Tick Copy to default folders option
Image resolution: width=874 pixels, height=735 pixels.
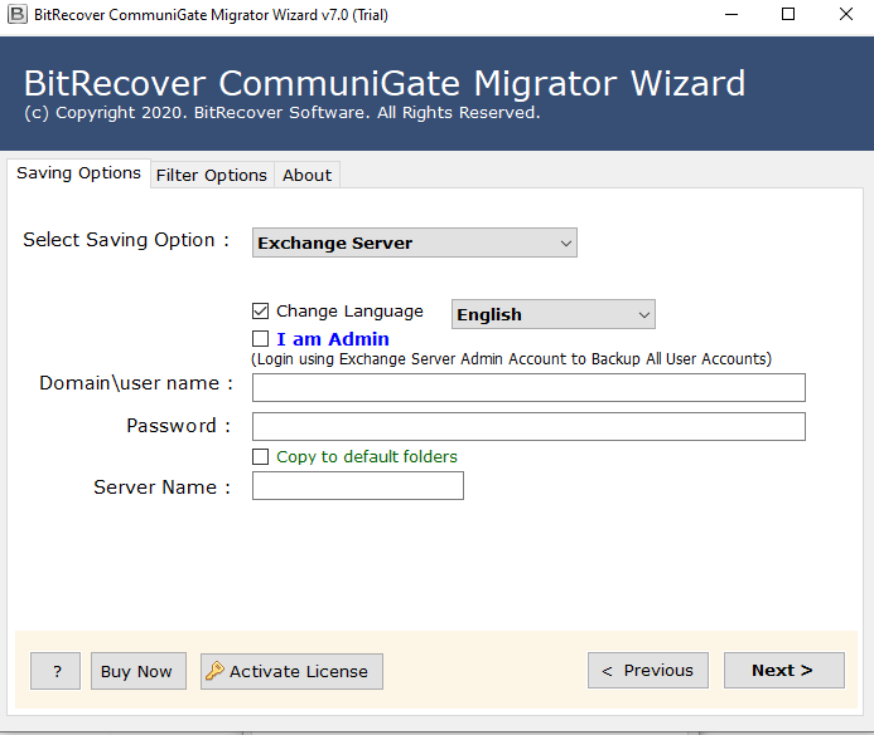click(x=261, y=457)
